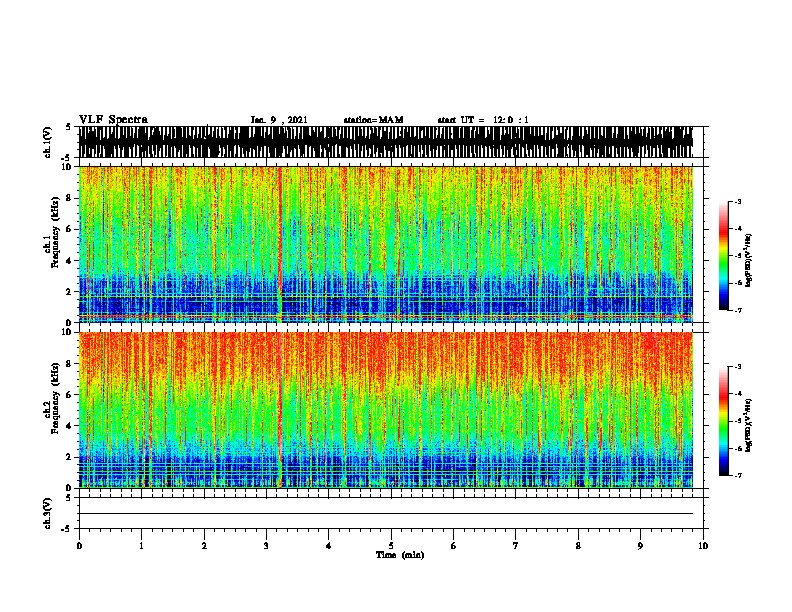Click inside the ch.1 spectrogram panel

[x=385, y=244]
